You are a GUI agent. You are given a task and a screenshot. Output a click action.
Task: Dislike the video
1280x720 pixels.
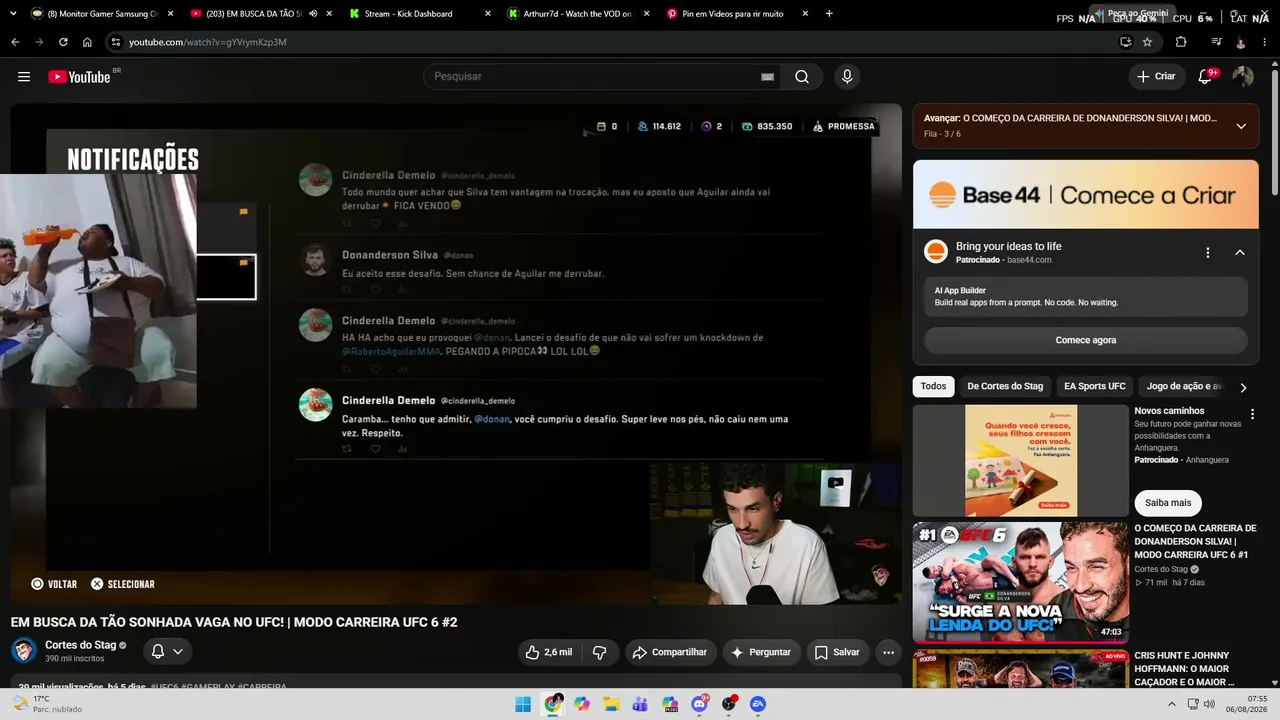(600, 652)
